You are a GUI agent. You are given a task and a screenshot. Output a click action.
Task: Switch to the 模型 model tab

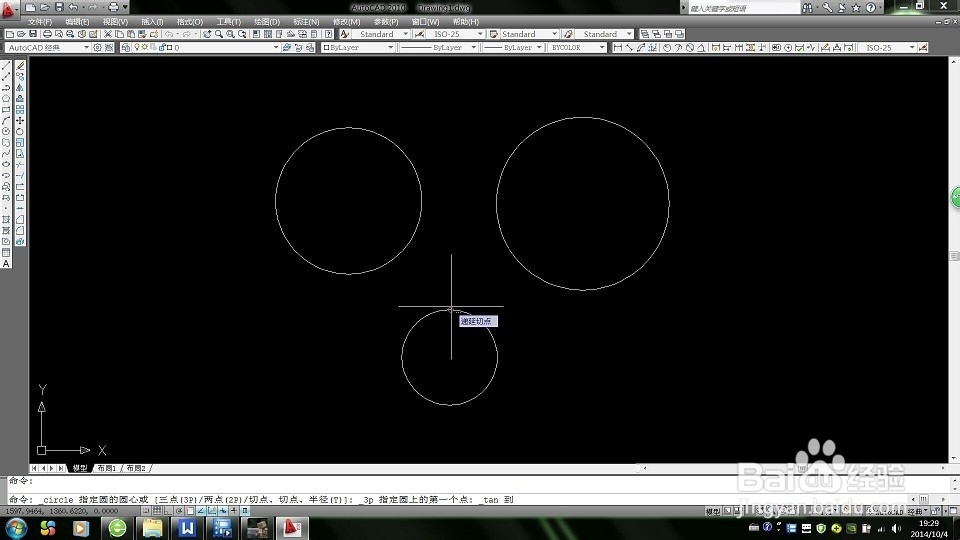[x=80, y=468]
